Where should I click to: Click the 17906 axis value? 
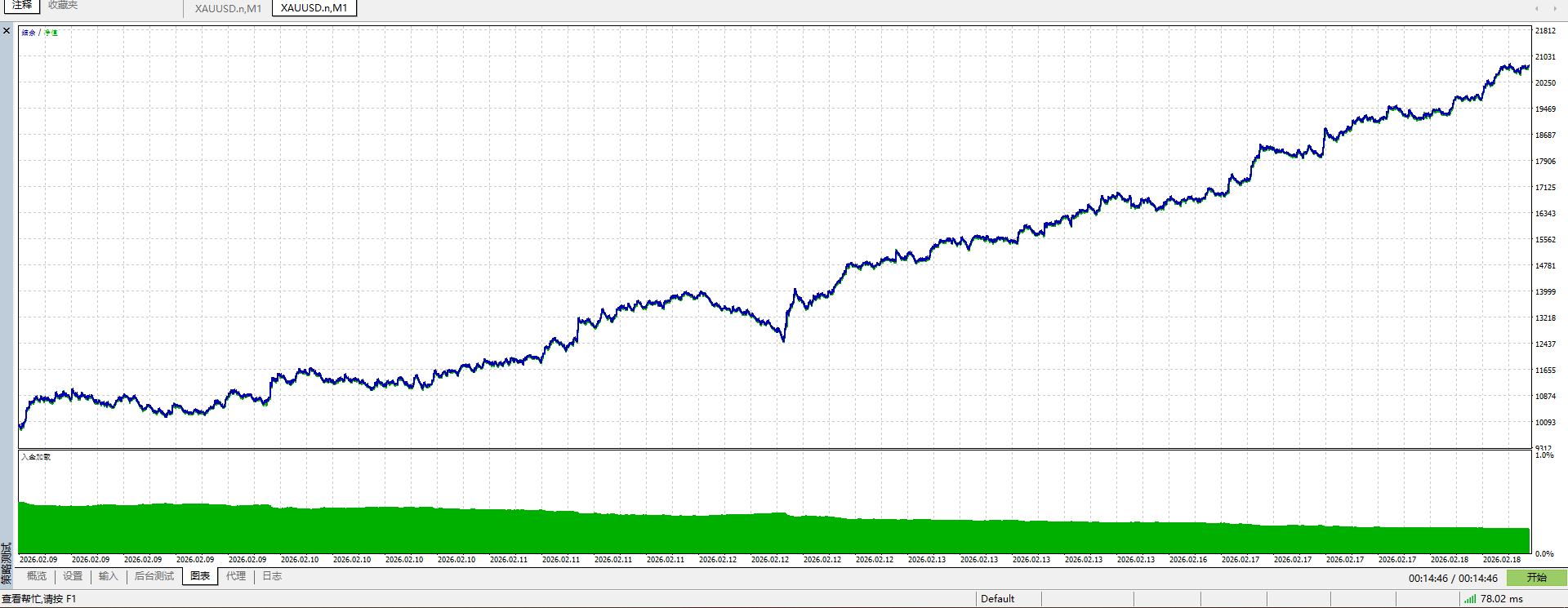pyautogui.click(x=1545, y=162)
